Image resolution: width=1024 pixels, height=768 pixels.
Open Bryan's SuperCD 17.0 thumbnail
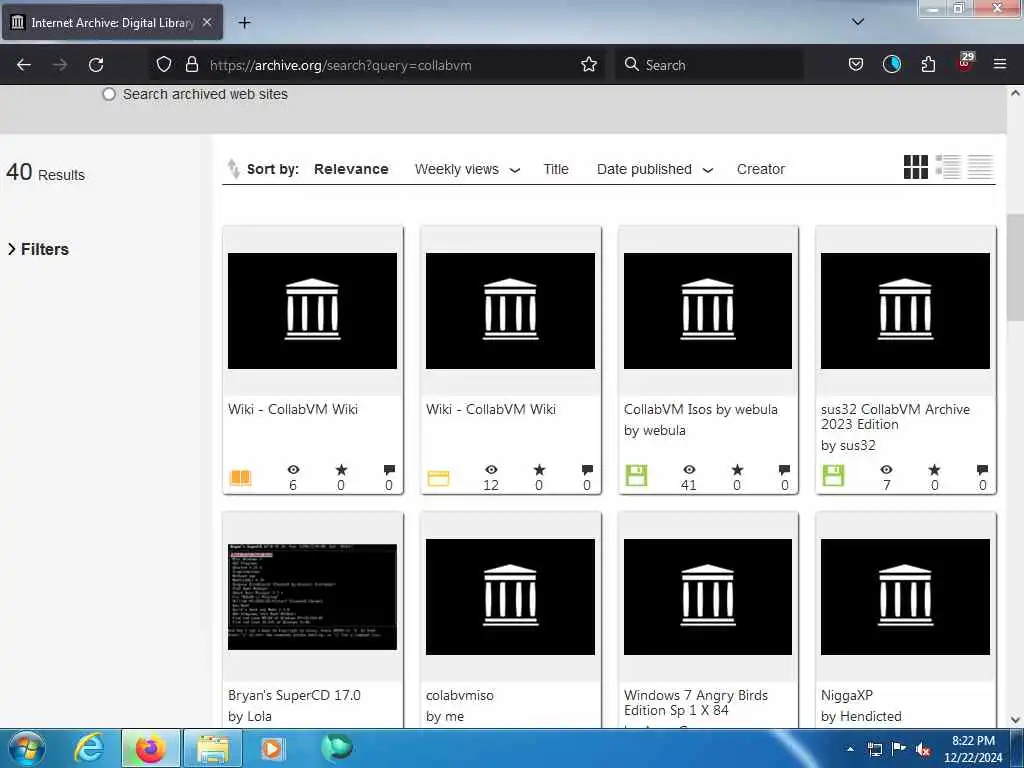click(312, 596)
